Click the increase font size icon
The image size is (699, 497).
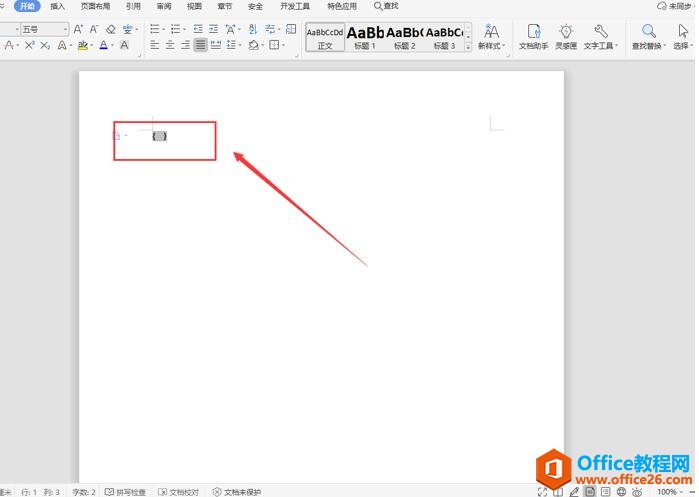coord(78,29)
